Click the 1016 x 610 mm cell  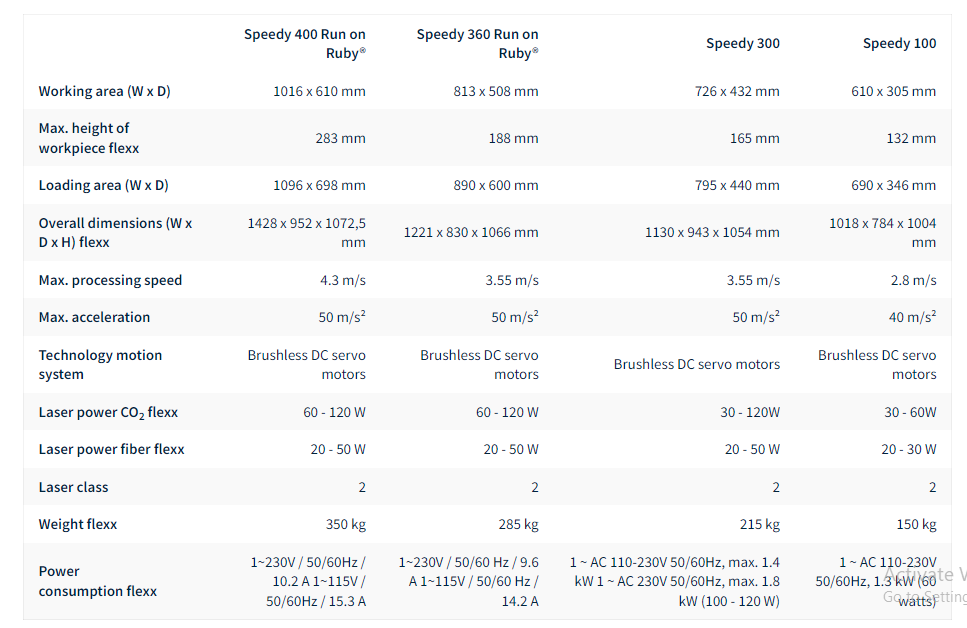coord(319,92)
